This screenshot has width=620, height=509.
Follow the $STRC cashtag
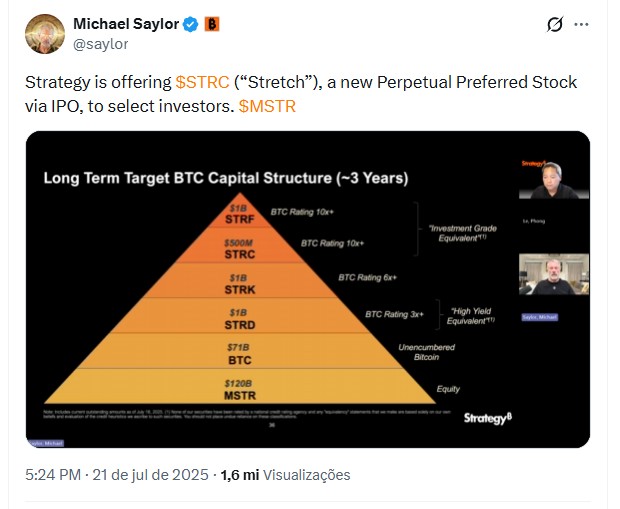click(x=202, y=82)
